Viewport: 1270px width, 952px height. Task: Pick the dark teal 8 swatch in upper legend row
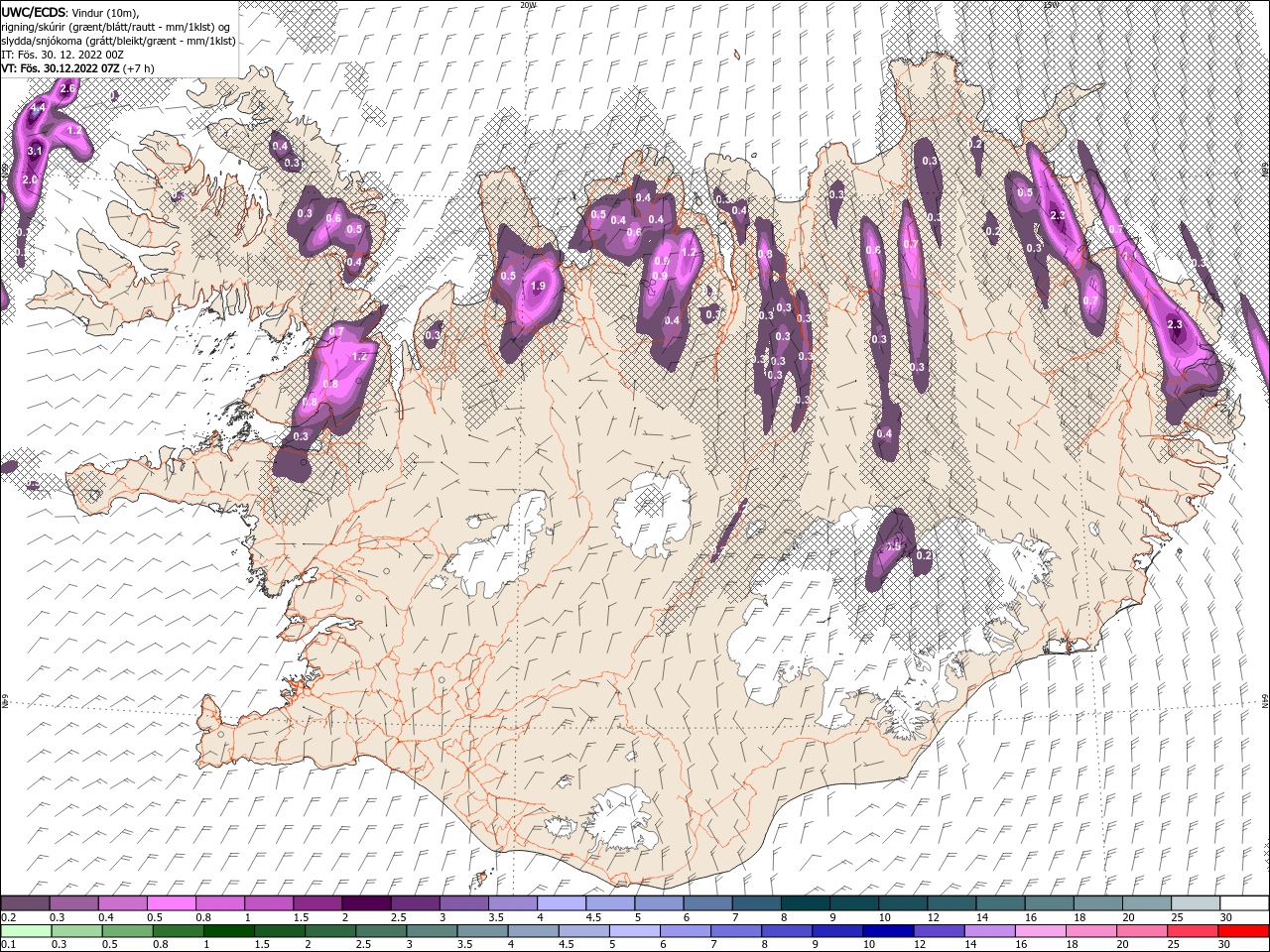806,903
